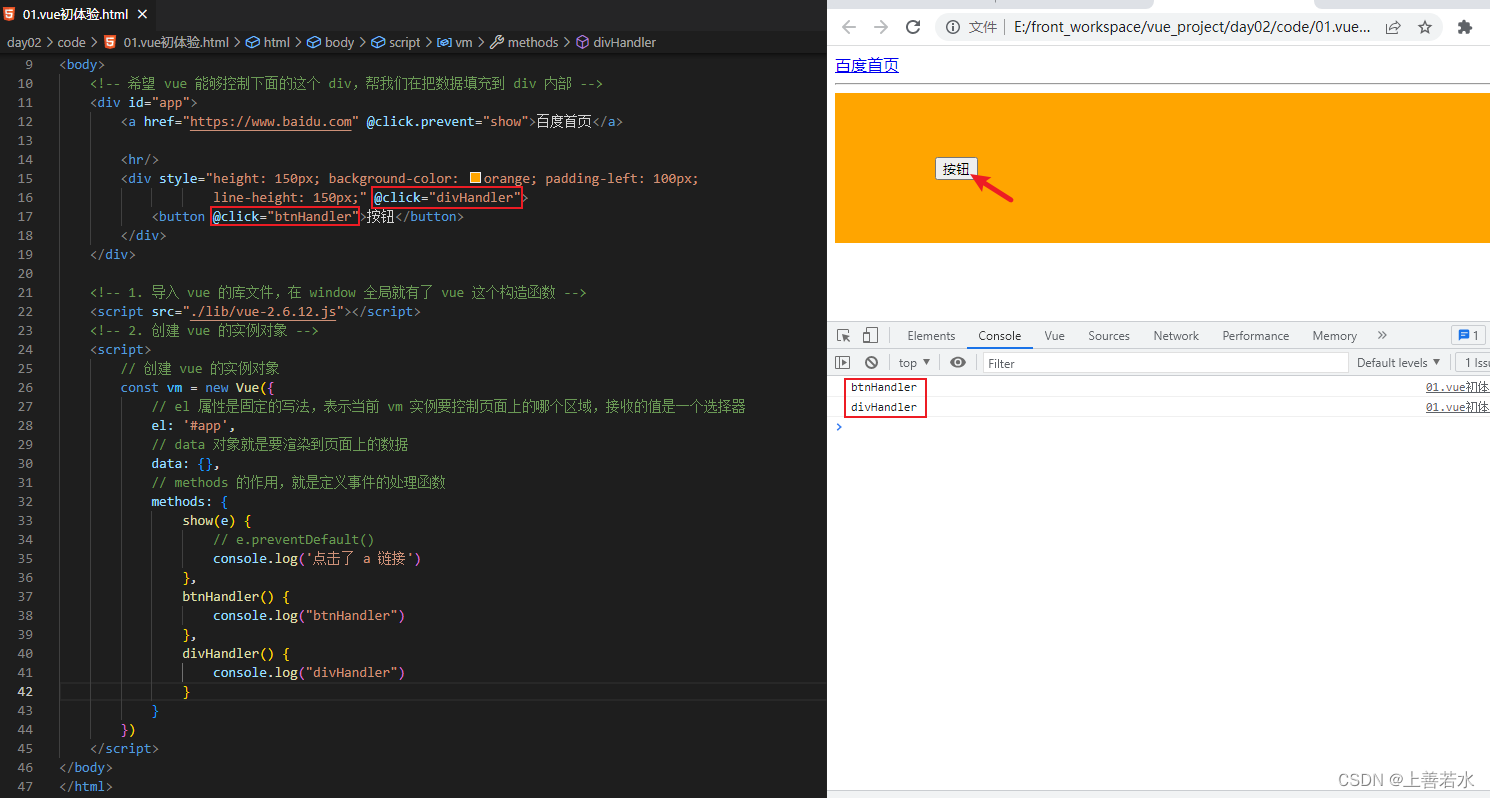
Task: Click the browser address bar URL
Action: pos(1192,27)
